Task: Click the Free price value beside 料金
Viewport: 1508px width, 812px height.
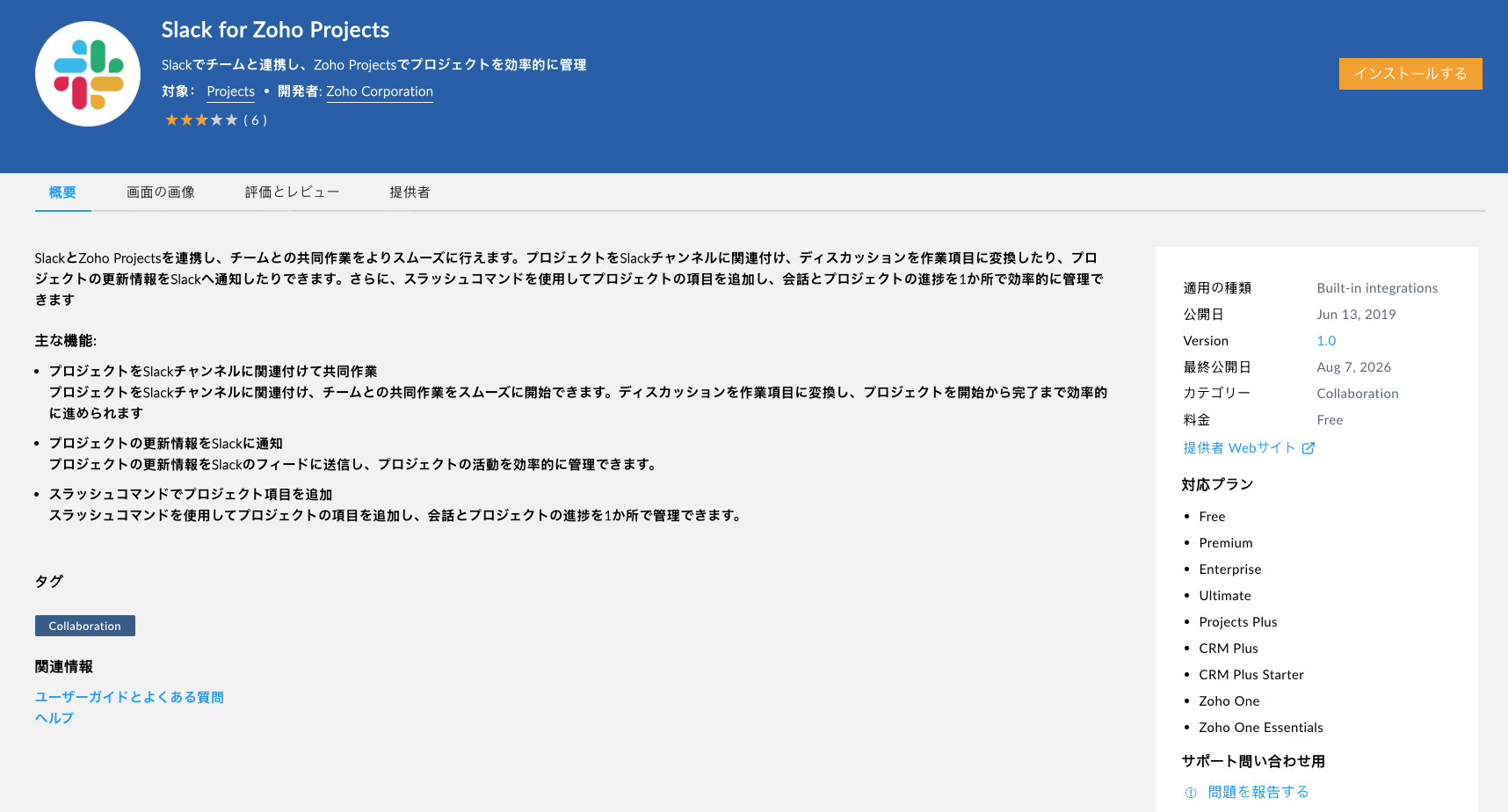Action: [1330, 420]
